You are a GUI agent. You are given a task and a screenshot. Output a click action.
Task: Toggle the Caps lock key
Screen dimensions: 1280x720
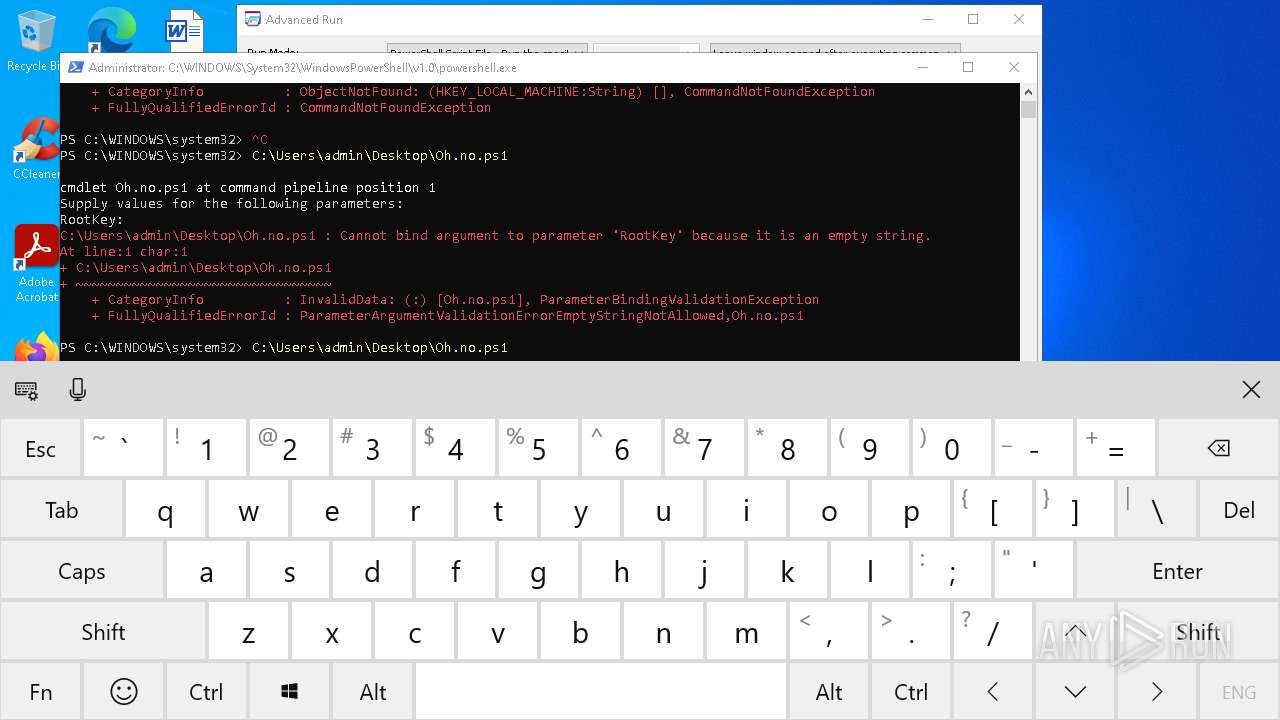pos(82,571)
